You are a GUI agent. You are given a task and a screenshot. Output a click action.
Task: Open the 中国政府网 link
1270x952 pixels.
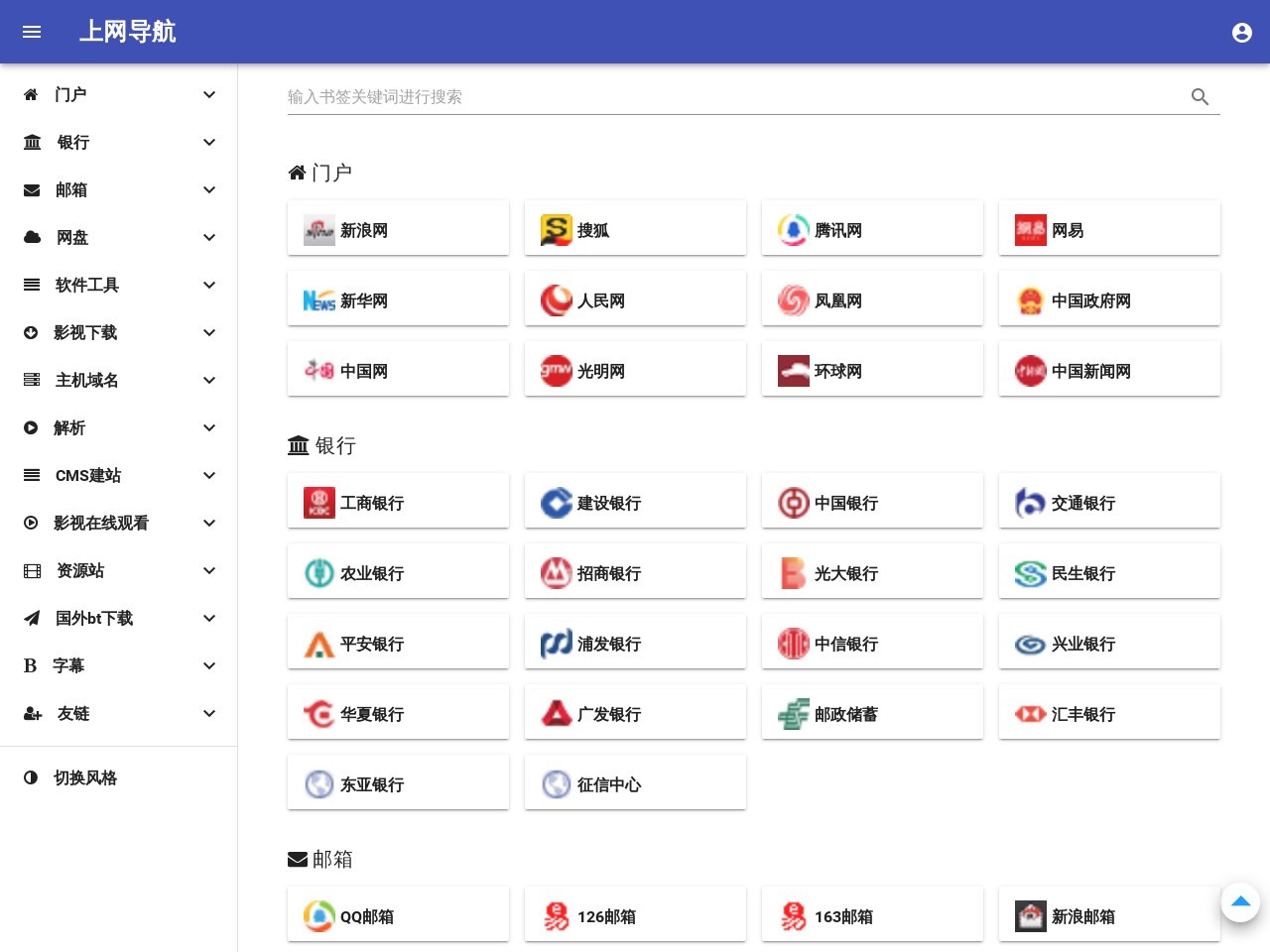[x=1091, y=300]
